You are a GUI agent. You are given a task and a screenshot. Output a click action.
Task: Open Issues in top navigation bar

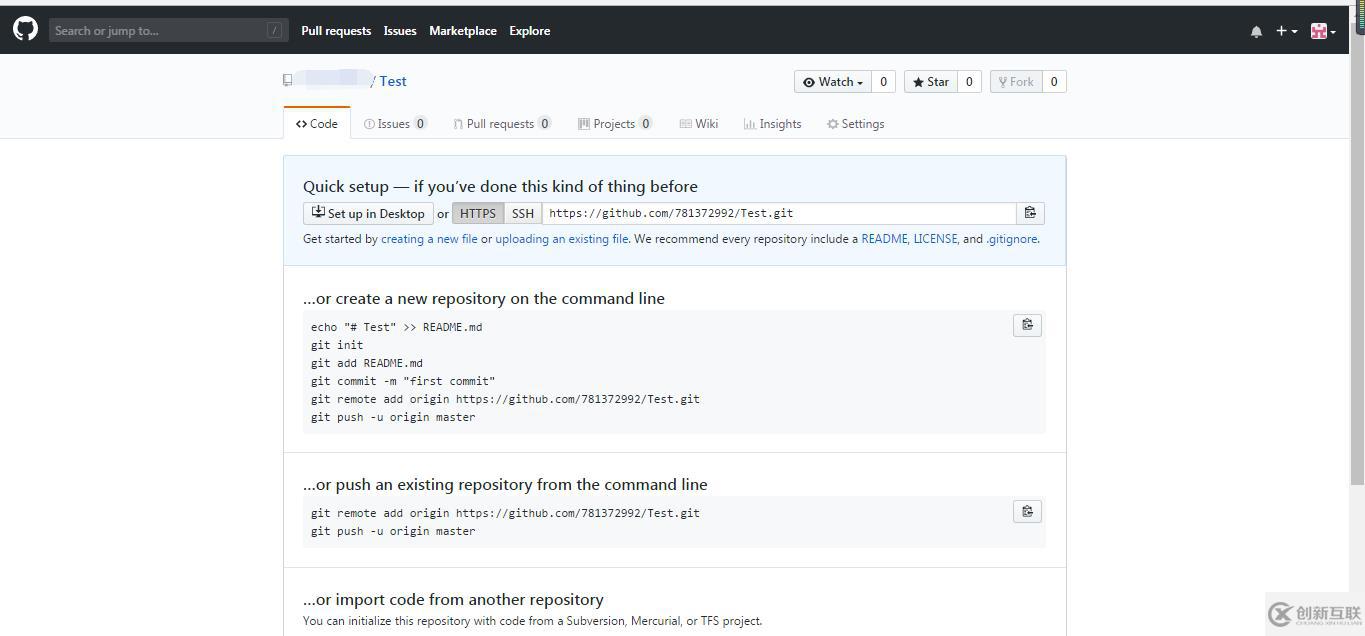pyautogui.click(x=400, y=31)
